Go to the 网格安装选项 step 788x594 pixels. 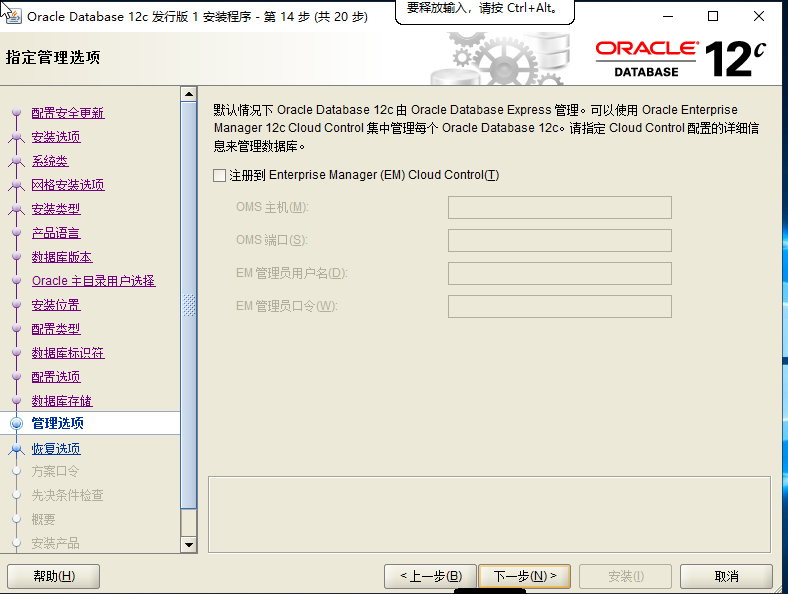[x=68, y=185]
